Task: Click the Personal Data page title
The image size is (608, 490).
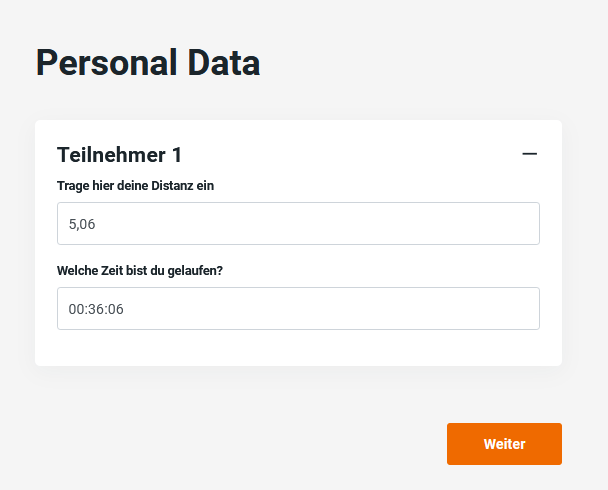Action: (148, 62)
